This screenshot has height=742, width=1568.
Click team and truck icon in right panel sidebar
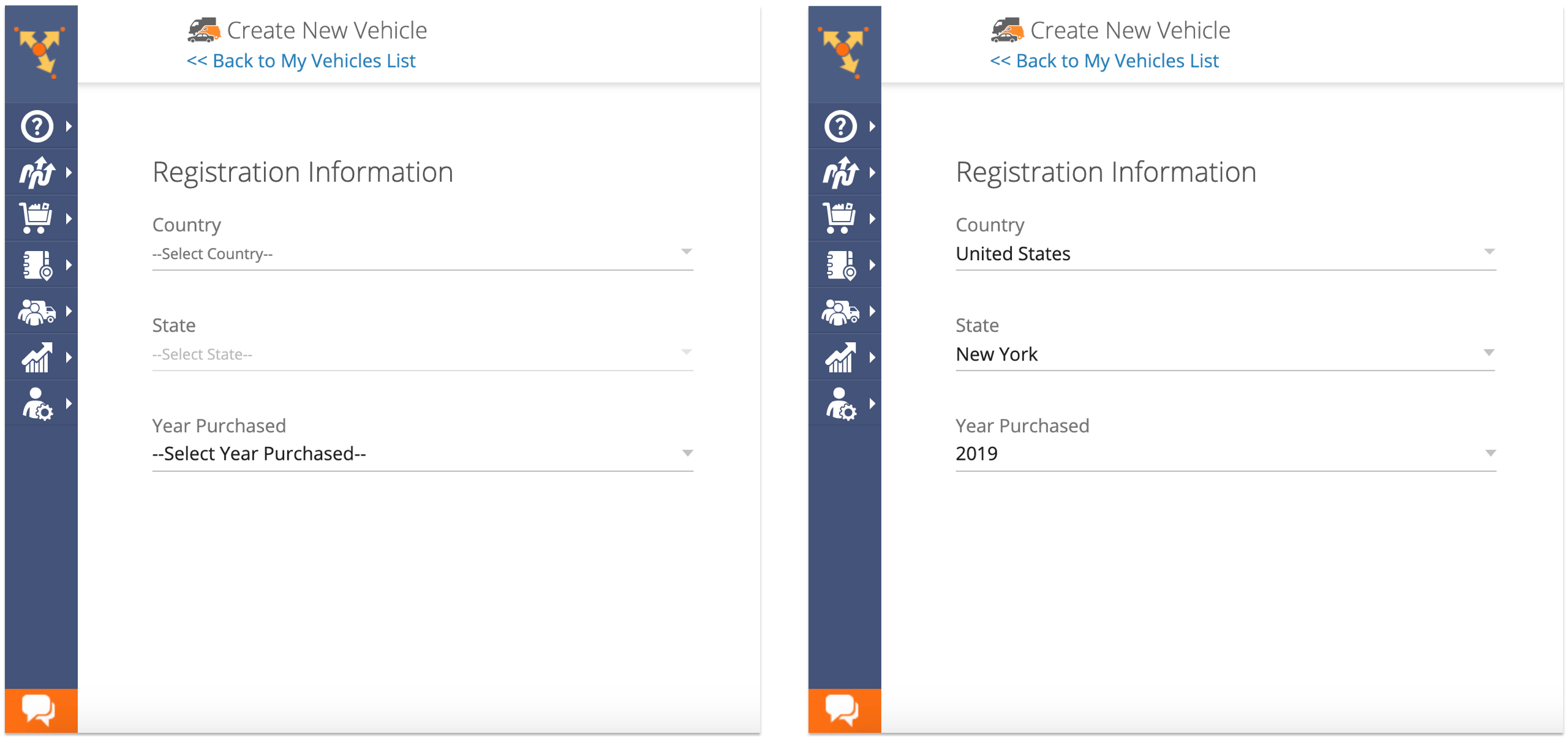(x=840, y=312)
